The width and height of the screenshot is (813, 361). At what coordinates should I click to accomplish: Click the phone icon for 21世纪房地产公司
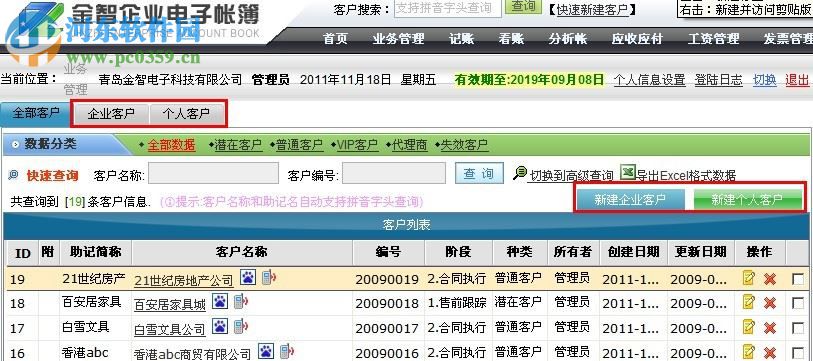point(268,277)
